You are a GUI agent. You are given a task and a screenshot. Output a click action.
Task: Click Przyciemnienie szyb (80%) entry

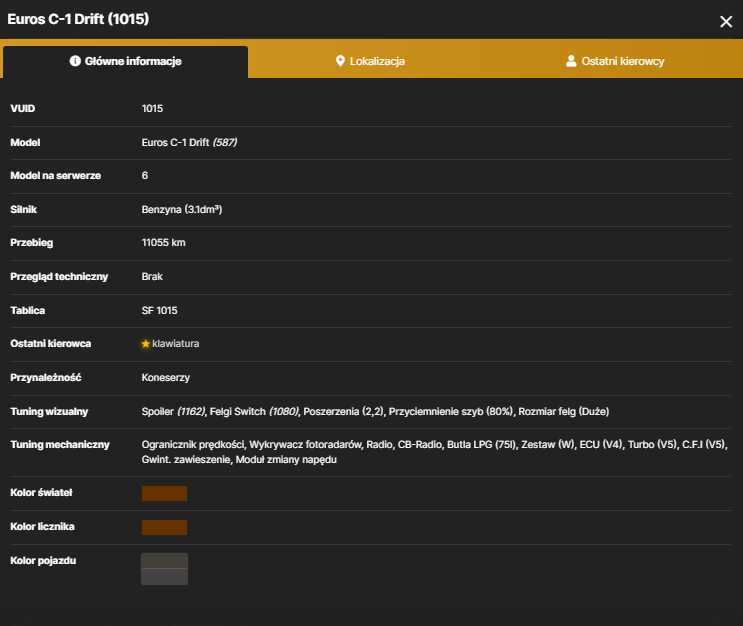[451, 411]
